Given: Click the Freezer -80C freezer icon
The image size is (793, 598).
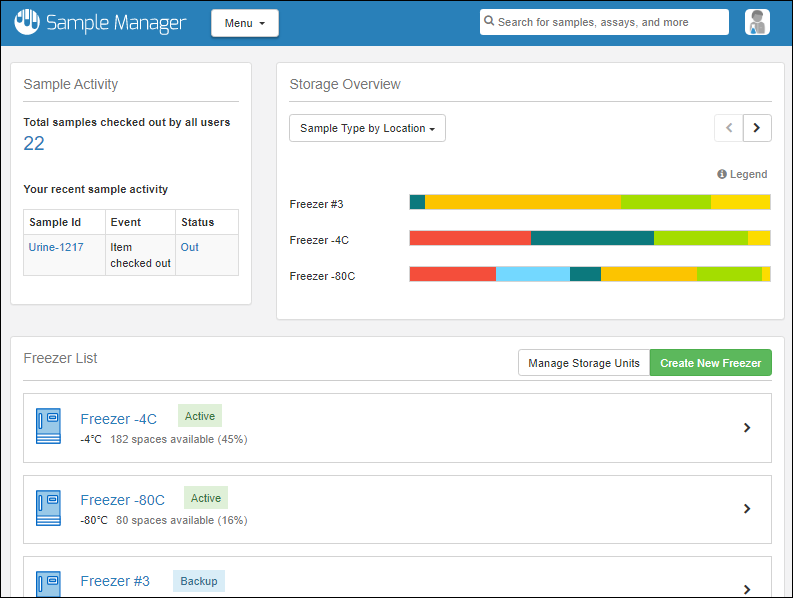Looking at the screenshot, I should (48, 508).
